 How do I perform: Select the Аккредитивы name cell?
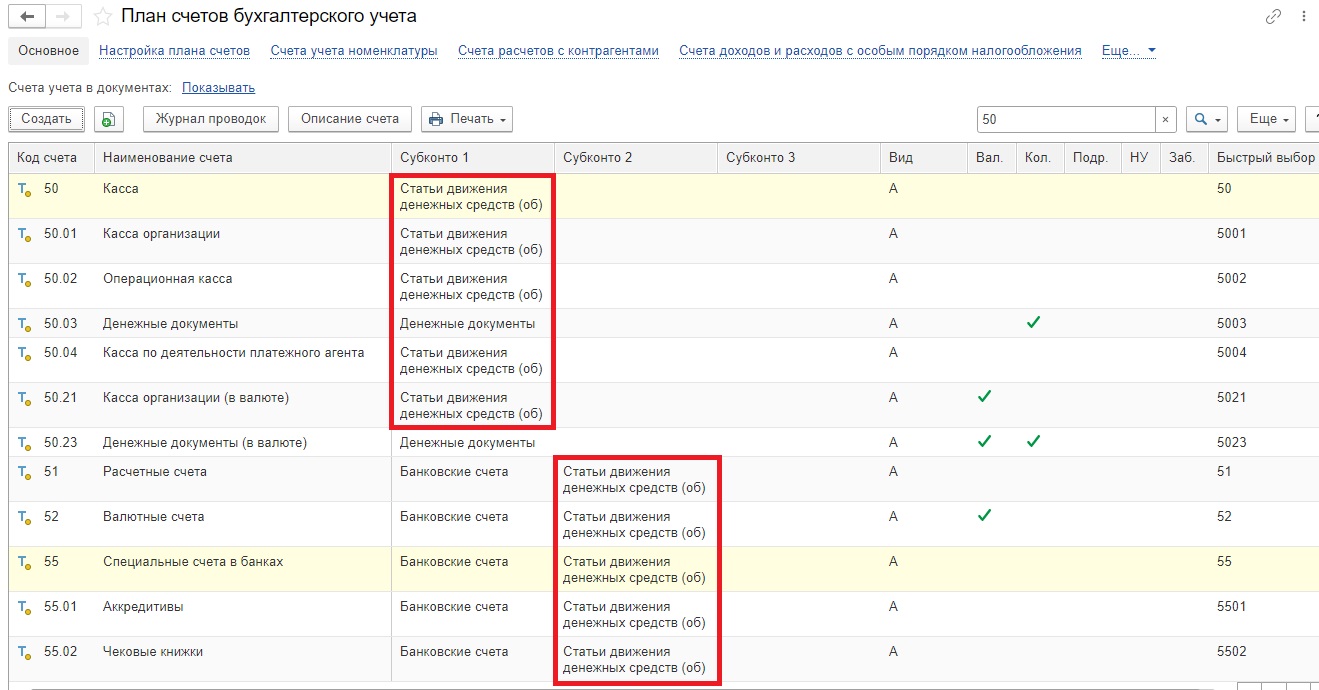(x=243, y=614)
